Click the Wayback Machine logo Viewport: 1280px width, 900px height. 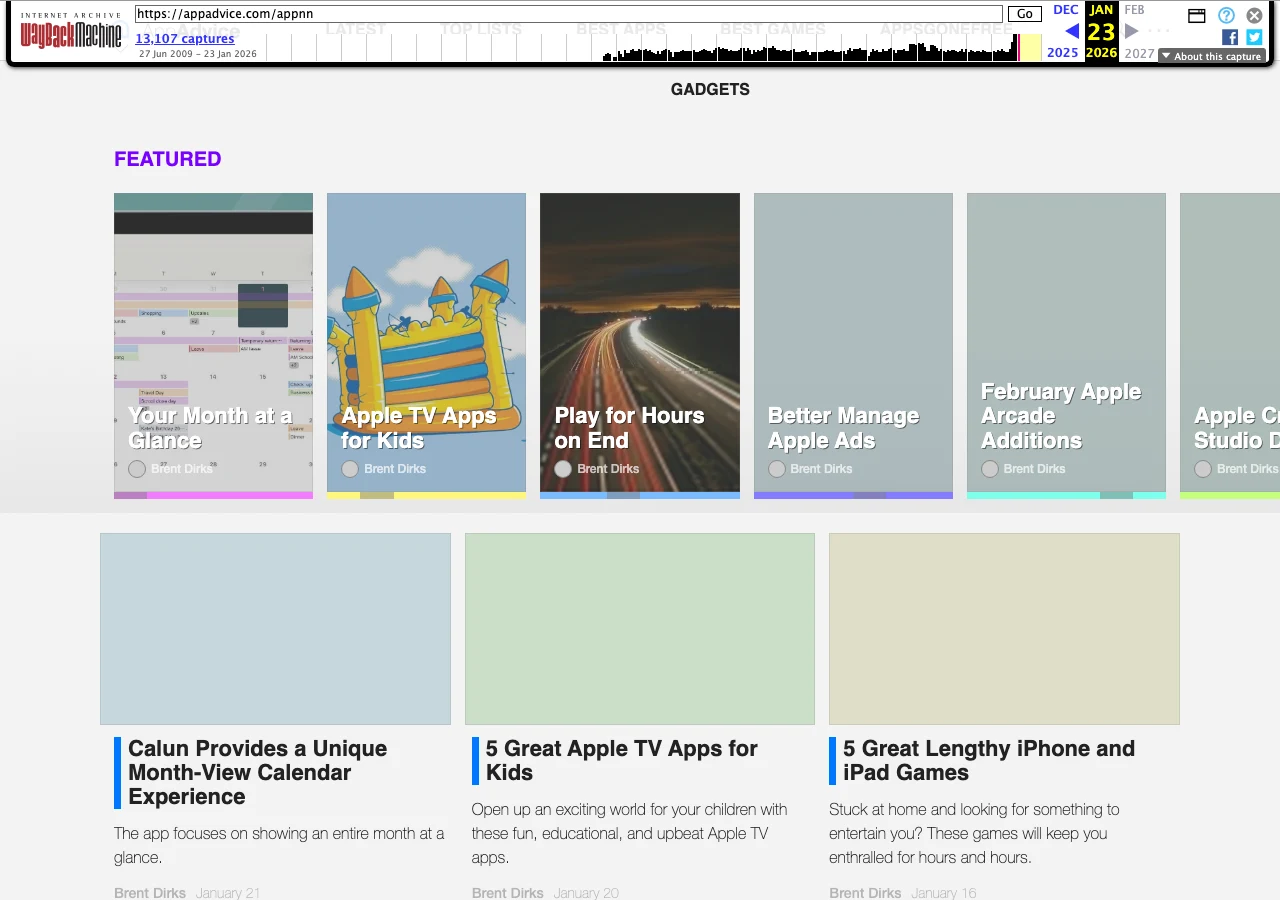(x=71, y=33)
